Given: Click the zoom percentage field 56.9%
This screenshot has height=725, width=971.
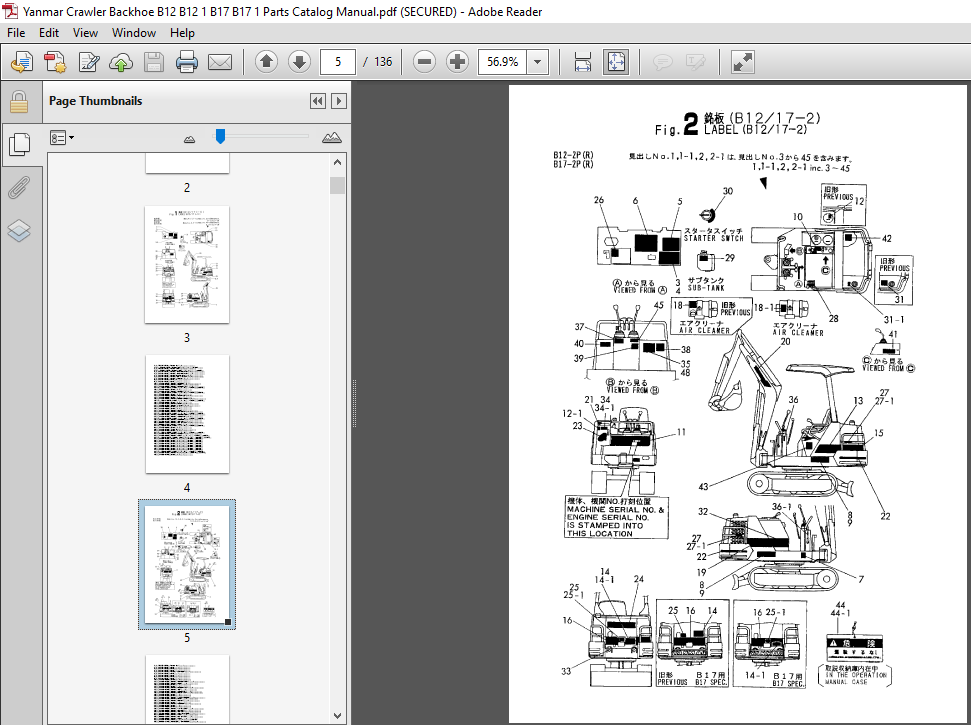Looking at the screenshot, I should tap(502, 61).
